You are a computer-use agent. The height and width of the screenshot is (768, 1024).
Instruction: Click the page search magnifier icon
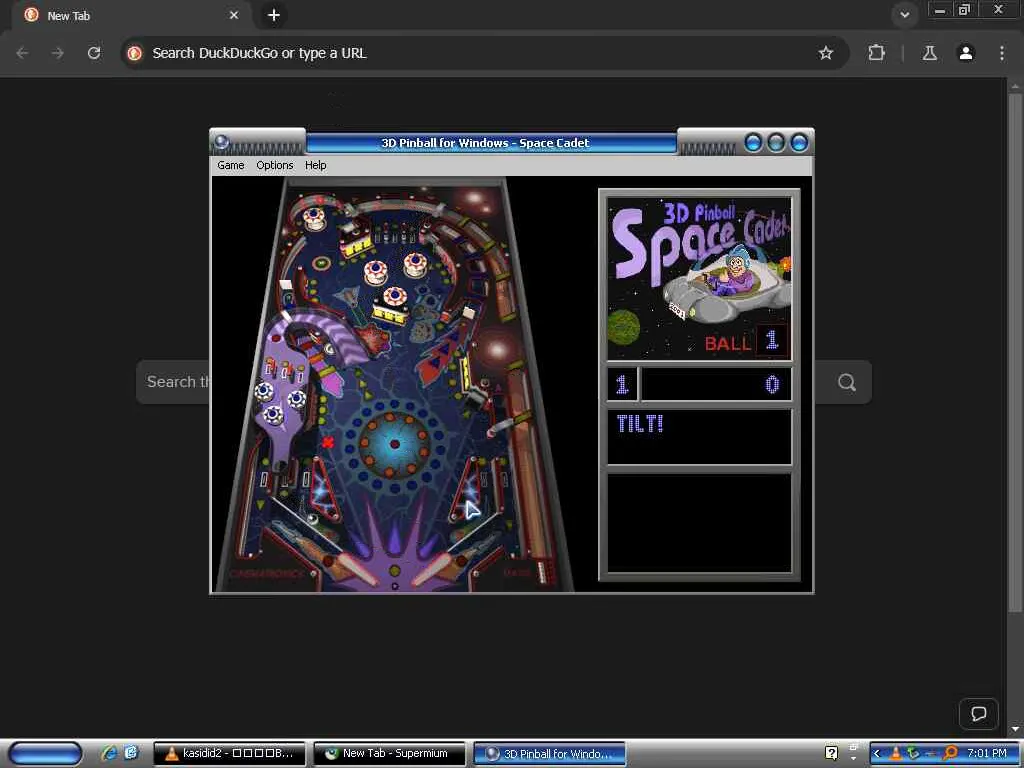coord(846,382)
